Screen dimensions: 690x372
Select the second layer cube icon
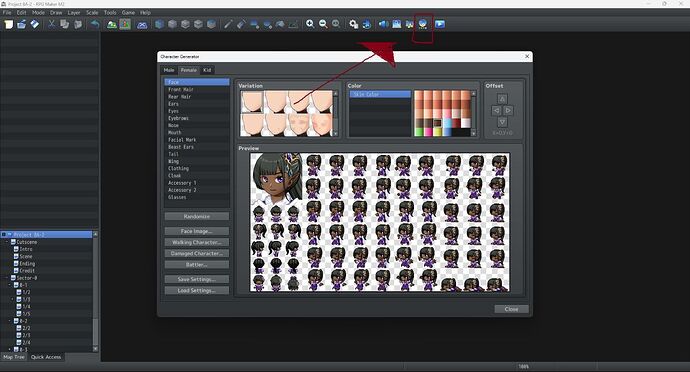point(172,24)
